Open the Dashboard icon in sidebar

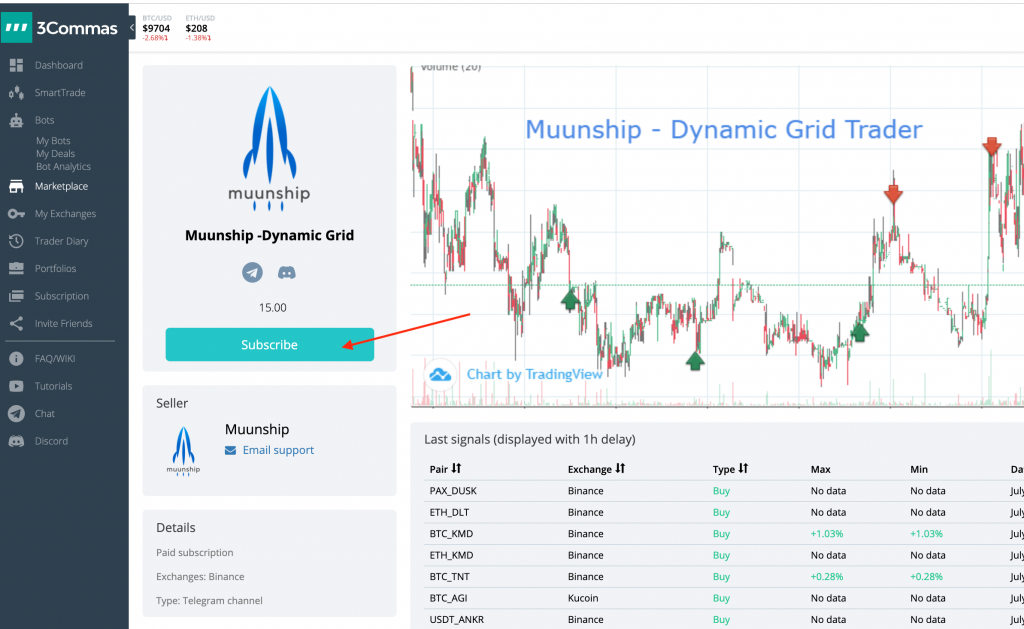pyautogui.click(x=16, y=65)
